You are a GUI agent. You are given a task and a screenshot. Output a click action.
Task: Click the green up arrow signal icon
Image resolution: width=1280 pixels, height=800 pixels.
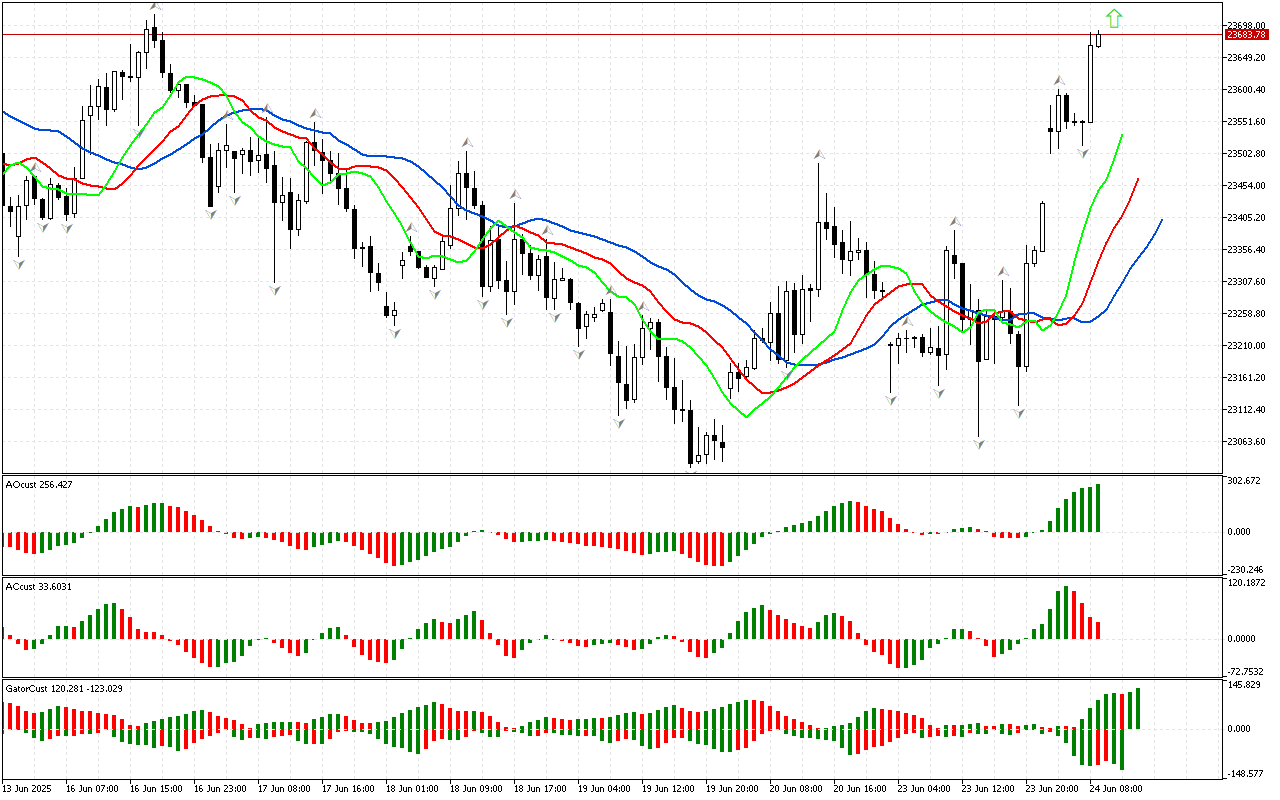pyautogui.click(x=1113, y=18)
